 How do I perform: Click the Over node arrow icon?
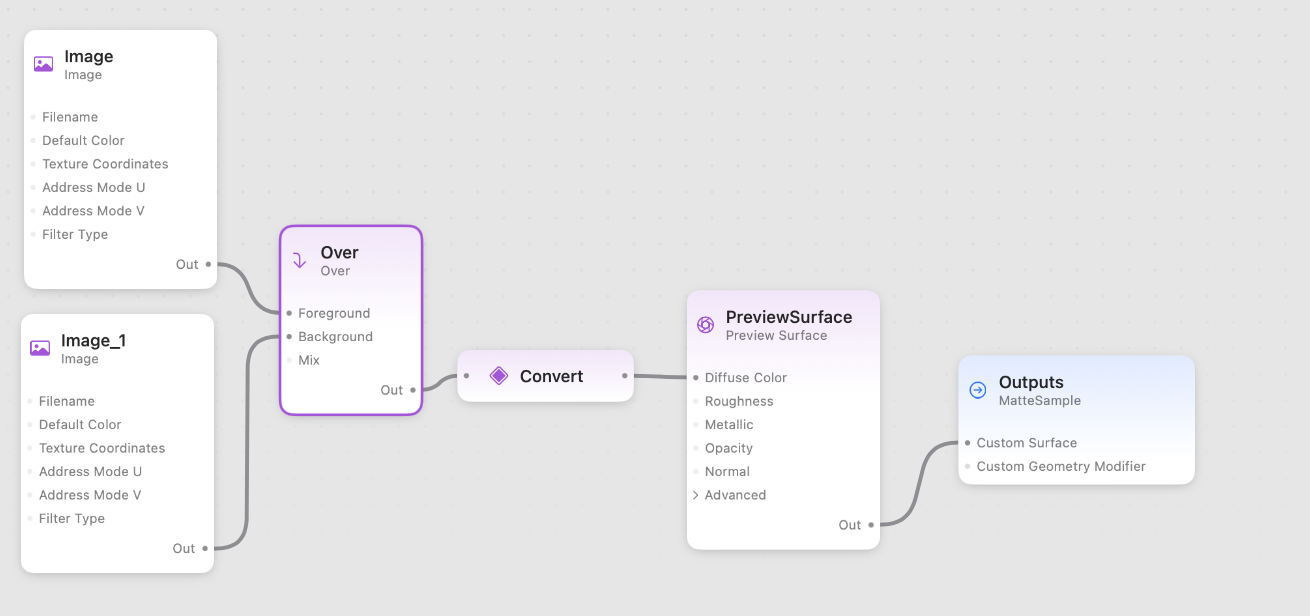[299, 261]
